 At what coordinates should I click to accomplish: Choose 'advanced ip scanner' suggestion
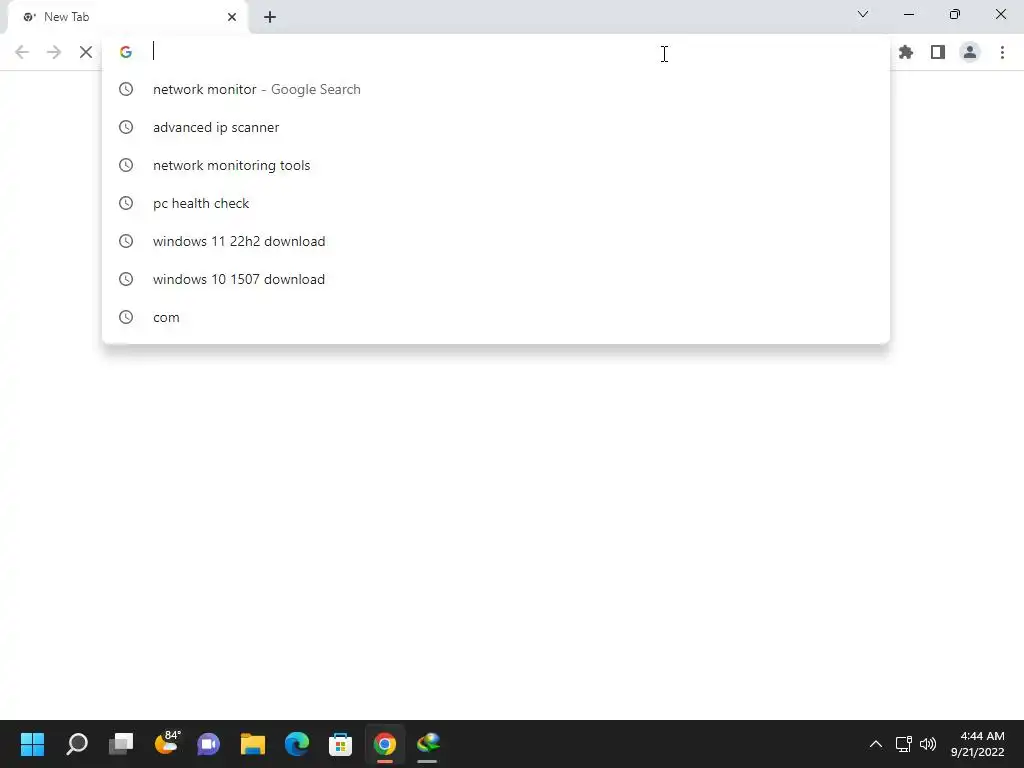[x=496, y=127]
